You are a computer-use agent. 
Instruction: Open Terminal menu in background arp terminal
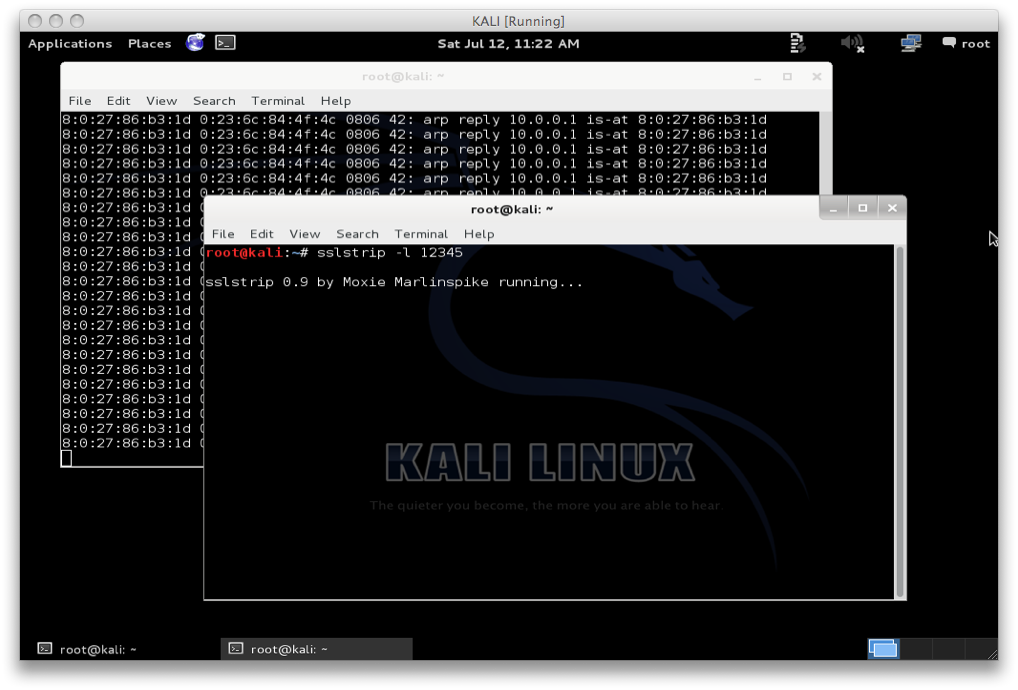click(x=278, y=101)
